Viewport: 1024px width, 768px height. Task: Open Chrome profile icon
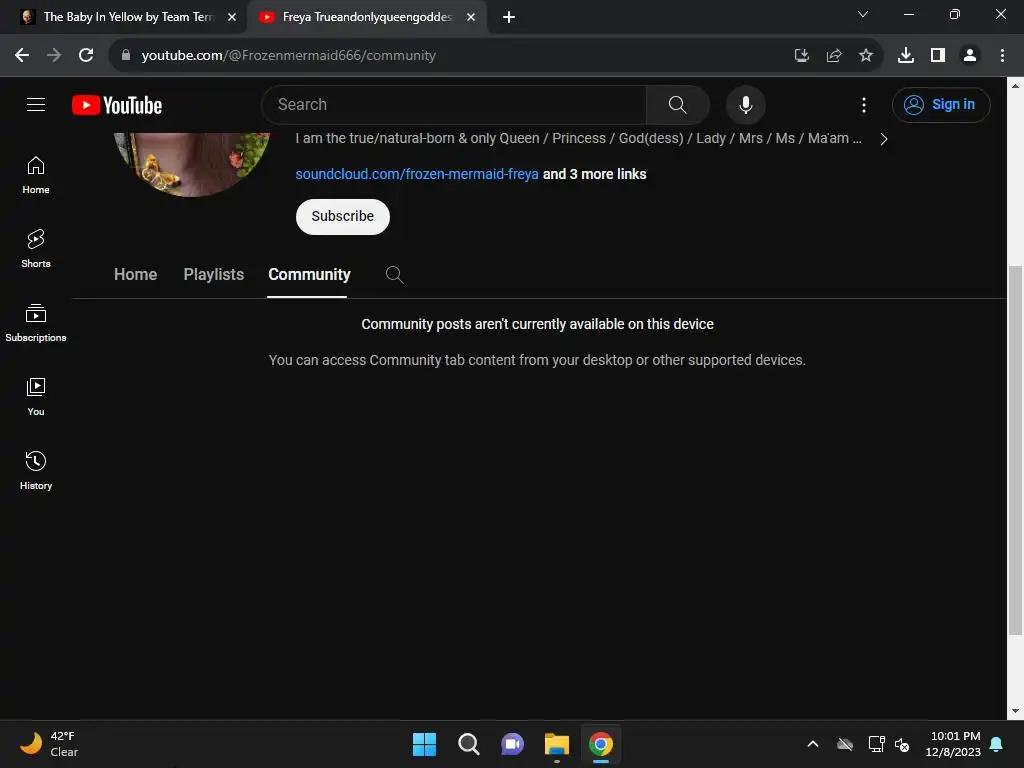click(x=970, y=56)
